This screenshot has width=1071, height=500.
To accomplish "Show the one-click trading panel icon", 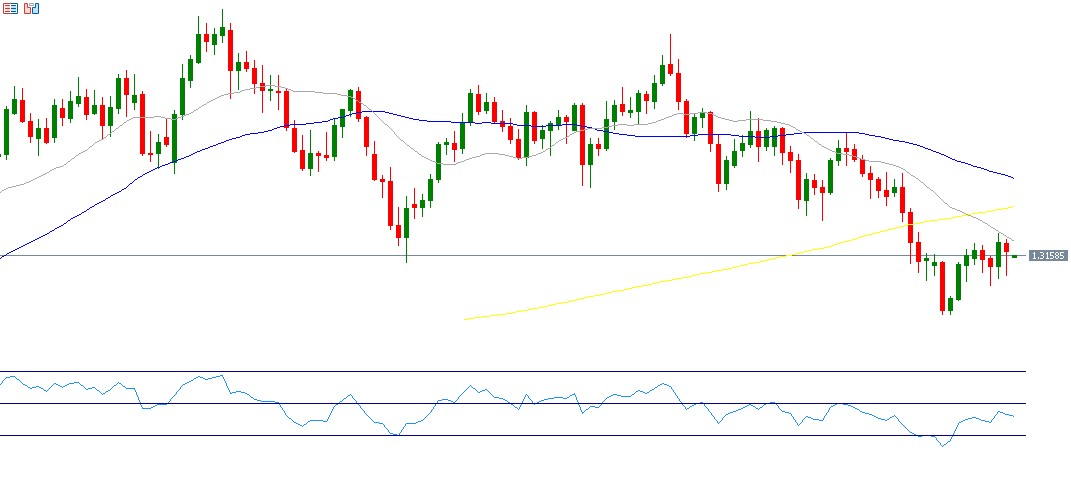I will 31,8.
